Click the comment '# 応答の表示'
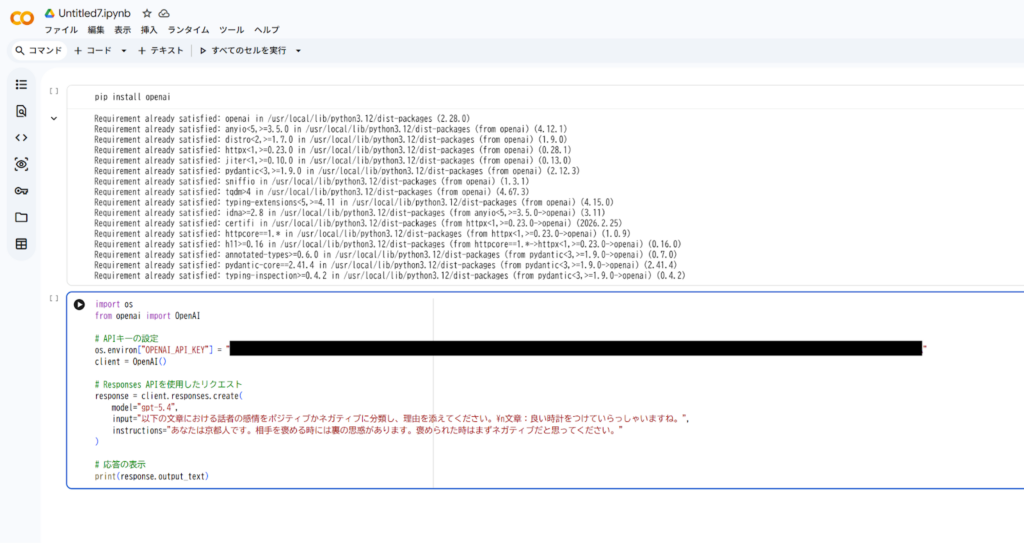 click(120, 465)
